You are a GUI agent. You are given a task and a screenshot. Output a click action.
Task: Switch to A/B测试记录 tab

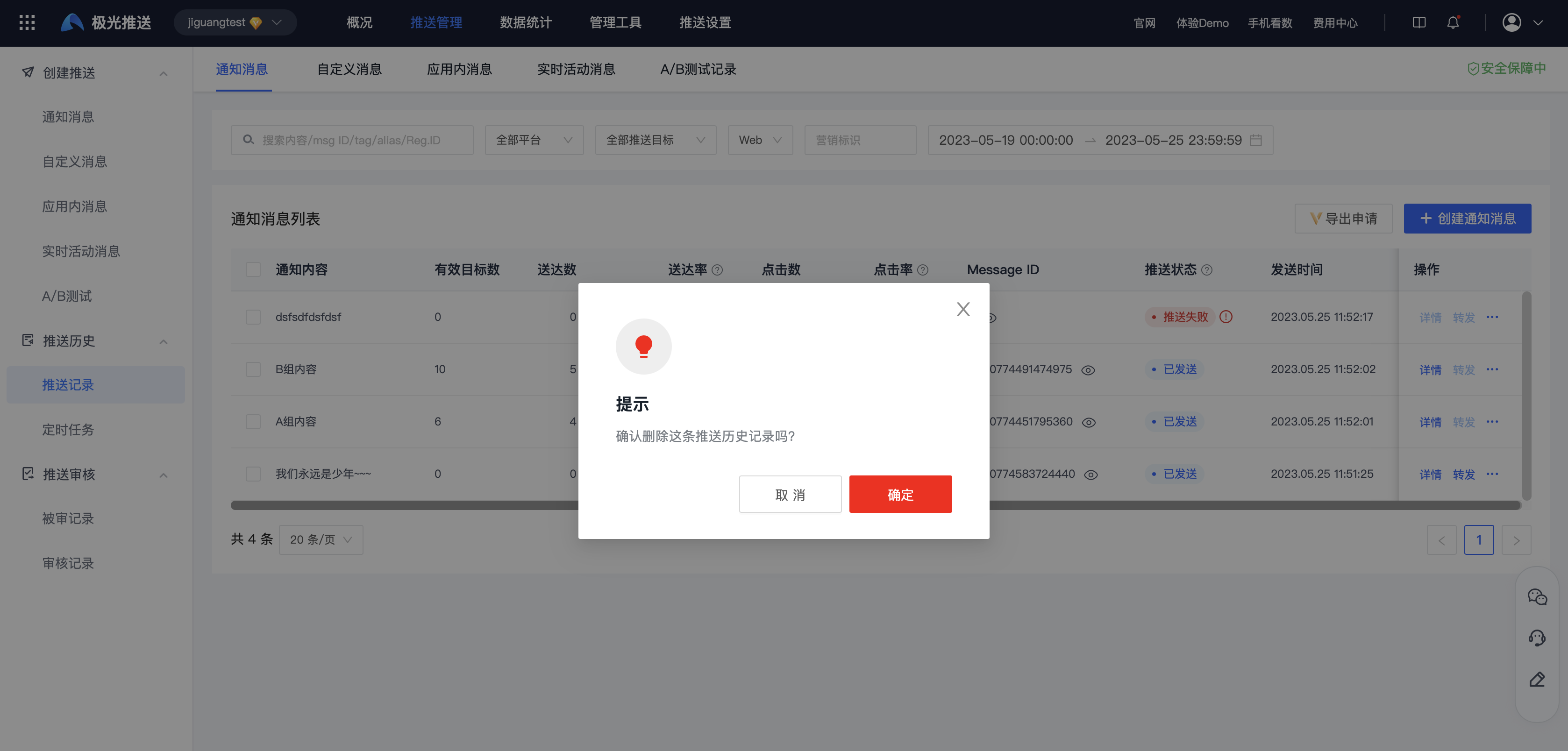click(698, 70)
